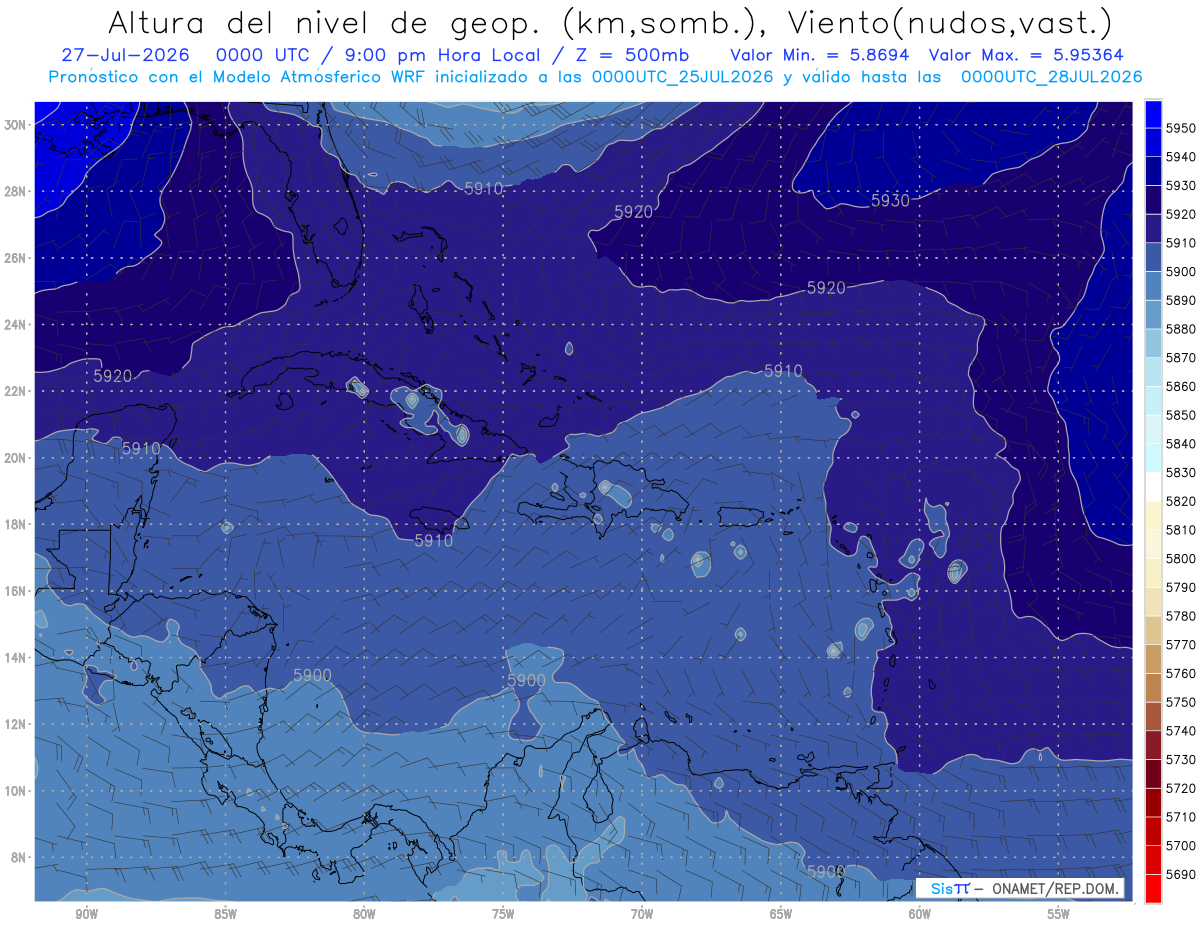Pick the bright red swatch below 5690
This screenshot has height=927, width=1200.
(1153, 888)
